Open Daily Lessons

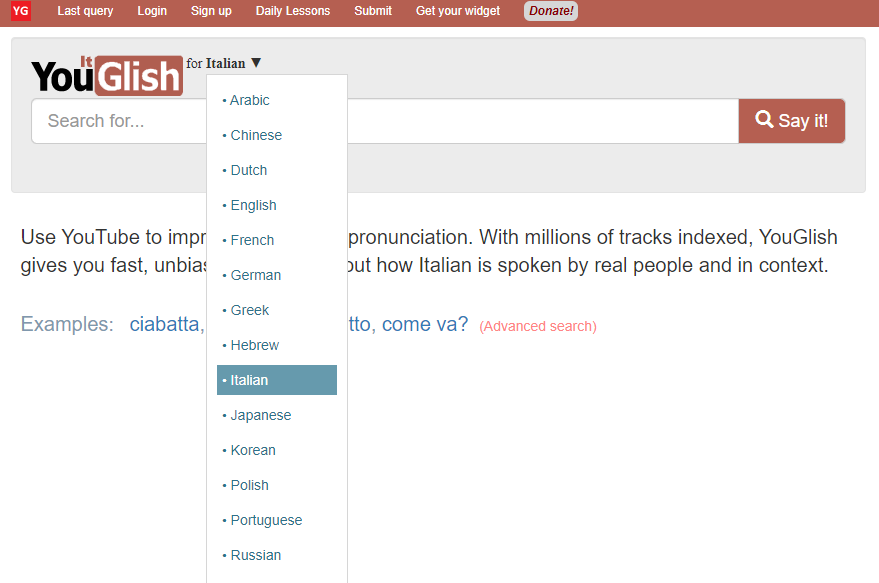click(293, 11)
